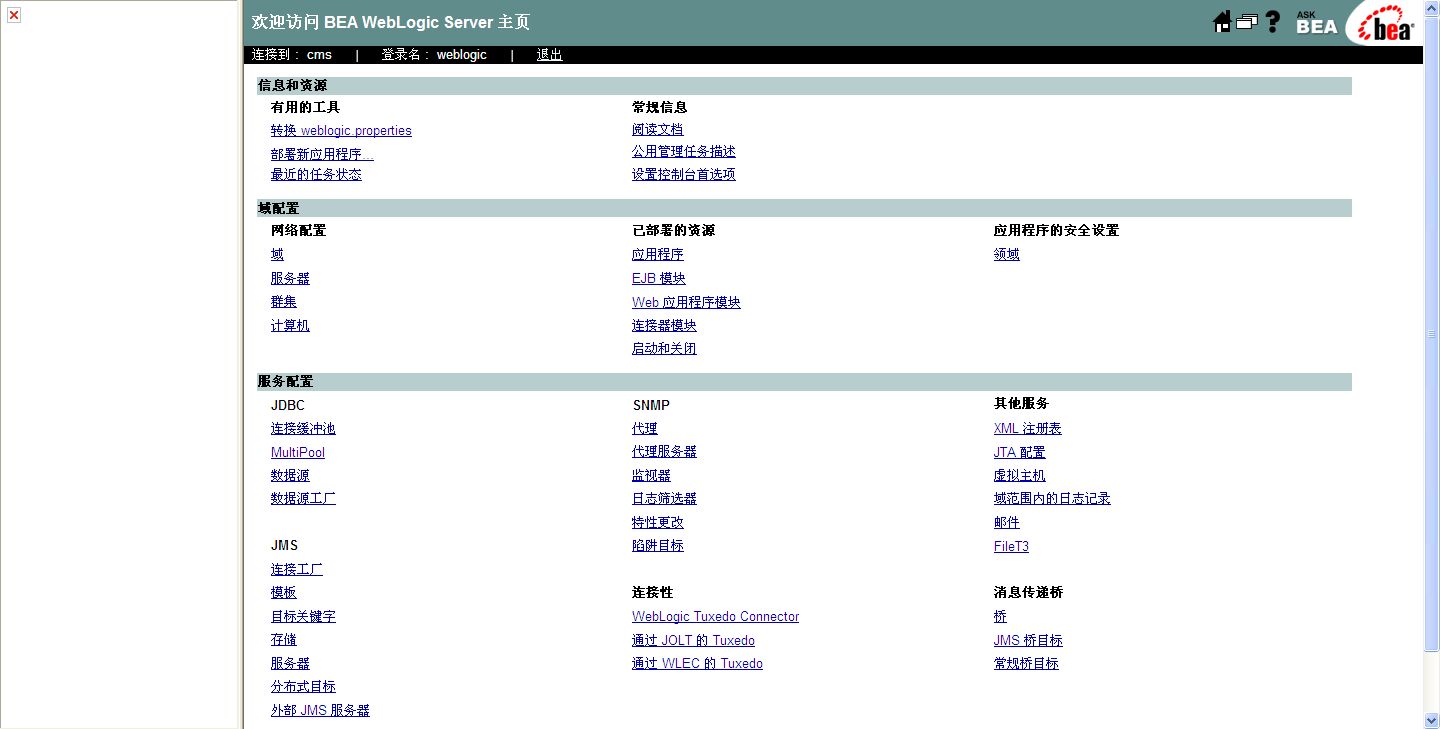This screenshot has width=1440, height=729.
Task: Open the 邮件 link
Action: pyautogui.click(x=1007, y=523)
